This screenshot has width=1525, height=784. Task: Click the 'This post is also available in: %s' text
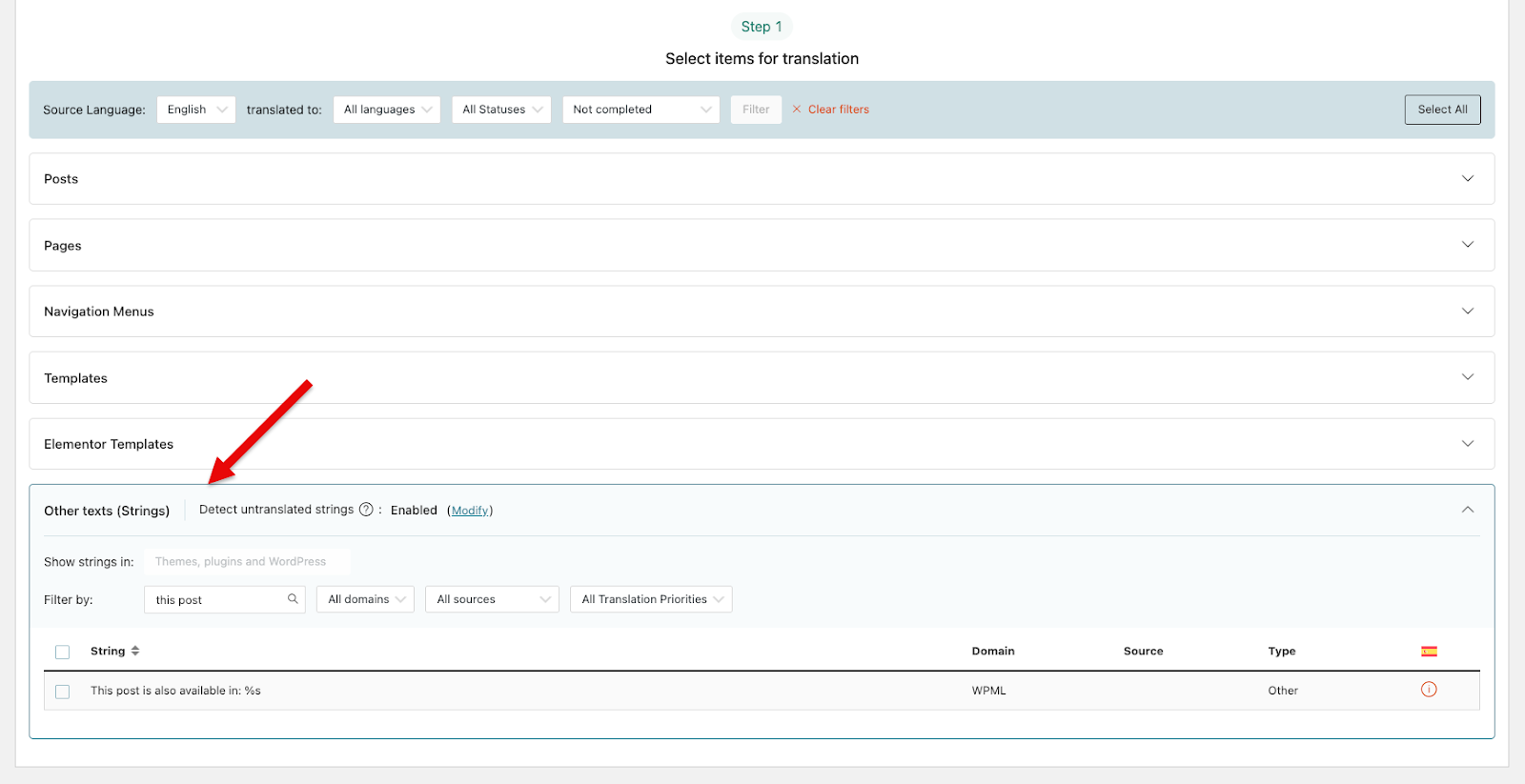point(175,691)
